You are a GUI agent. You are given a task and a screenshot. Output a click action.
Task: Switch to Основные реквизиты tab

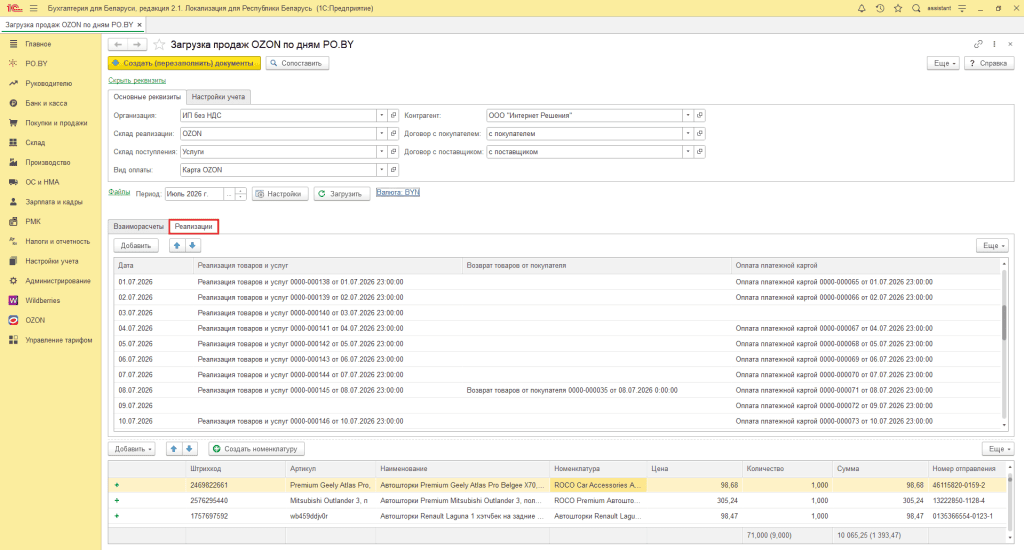click(x=147, y=97)
